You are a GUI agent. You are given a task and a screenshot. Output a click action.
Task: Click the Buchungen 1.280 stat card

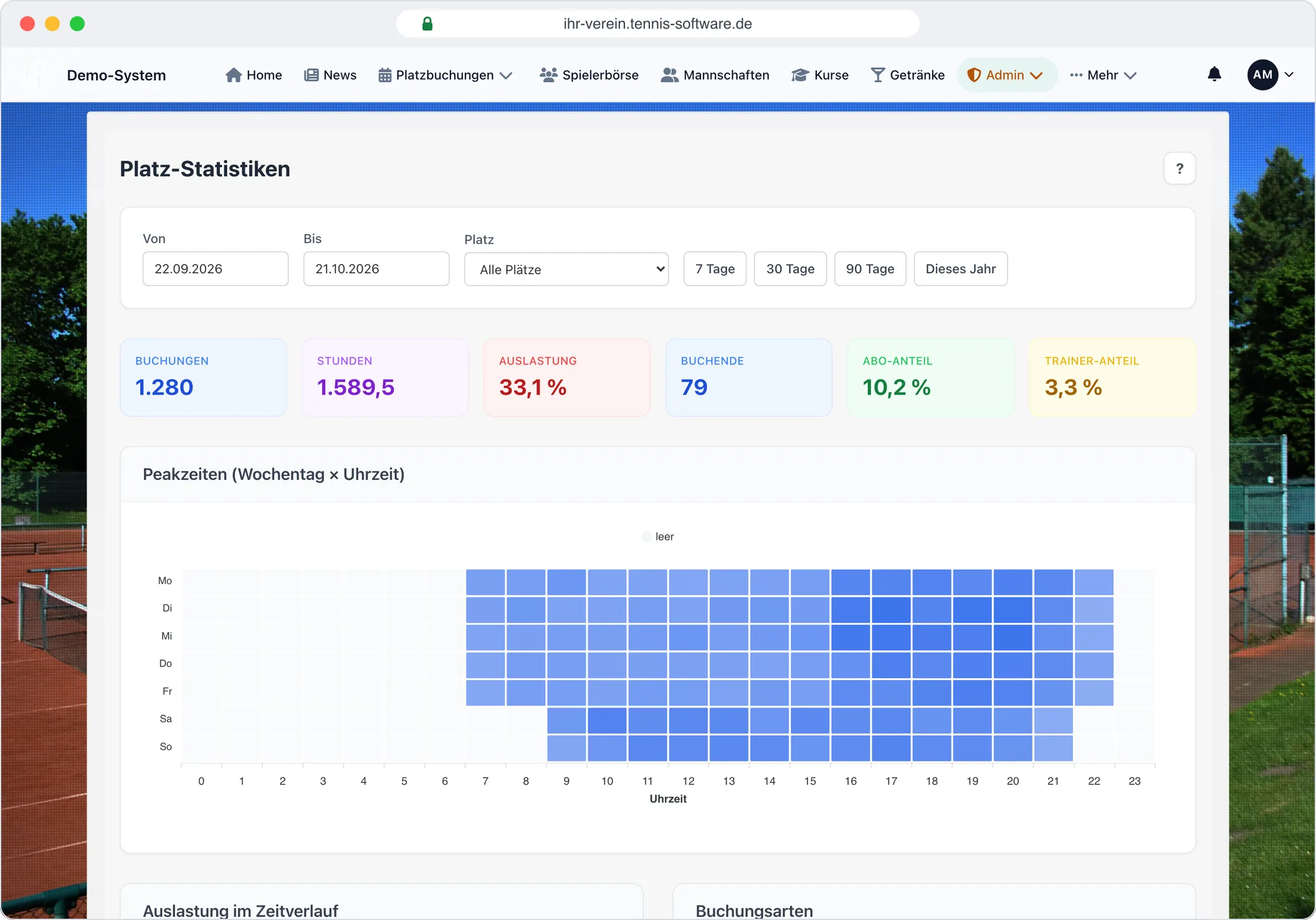[x=203, y=378]
